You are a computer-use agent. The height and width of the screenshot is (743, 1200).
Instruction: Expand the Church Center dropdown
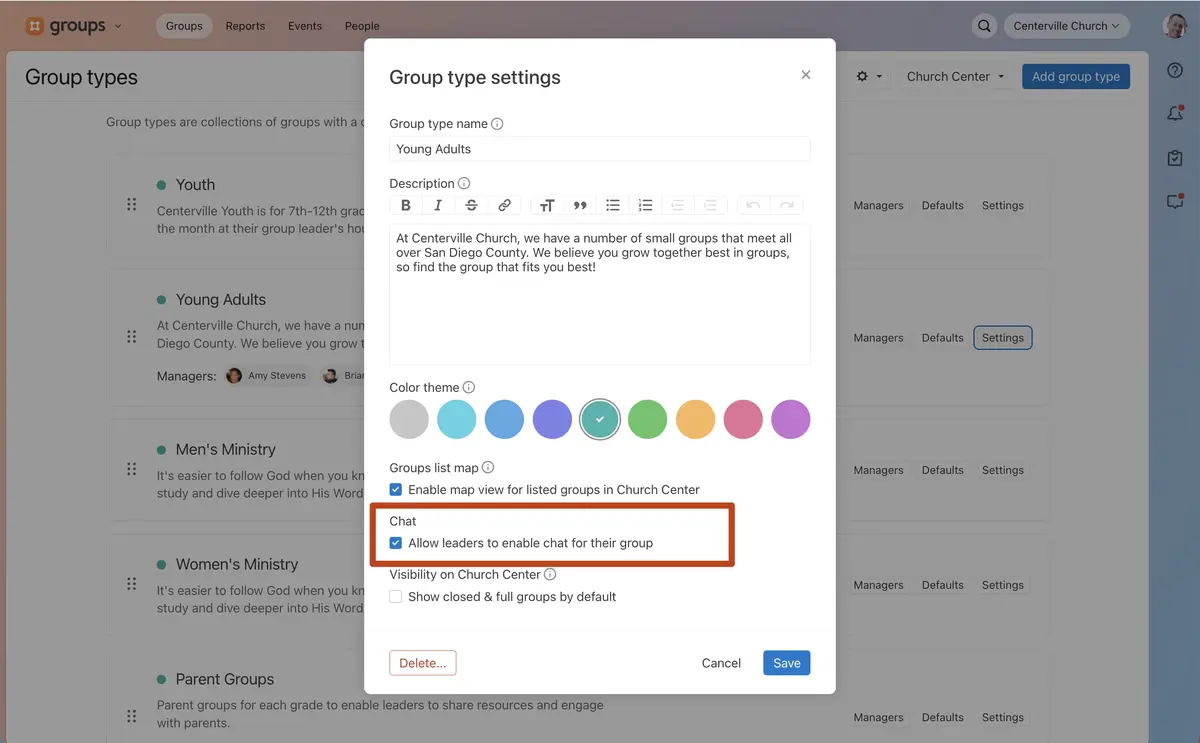pyautogui.click(x=955, y=76)
